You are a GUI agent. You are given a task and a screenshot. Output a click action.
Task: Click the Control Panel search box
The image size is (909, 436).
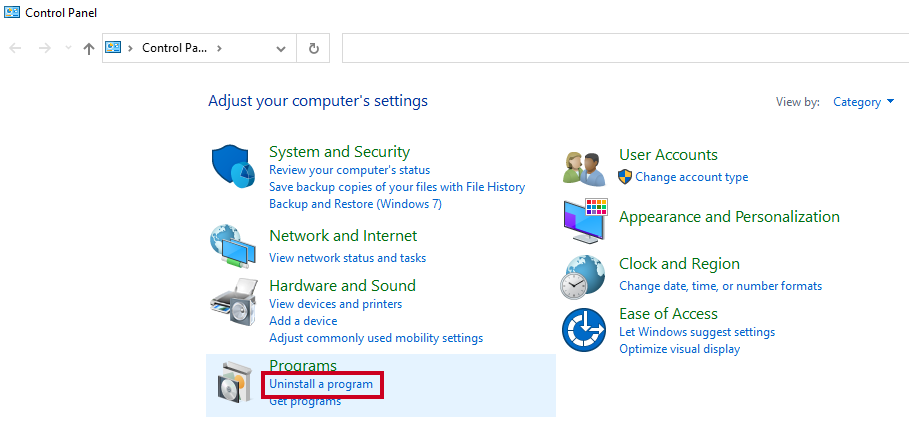626,48
